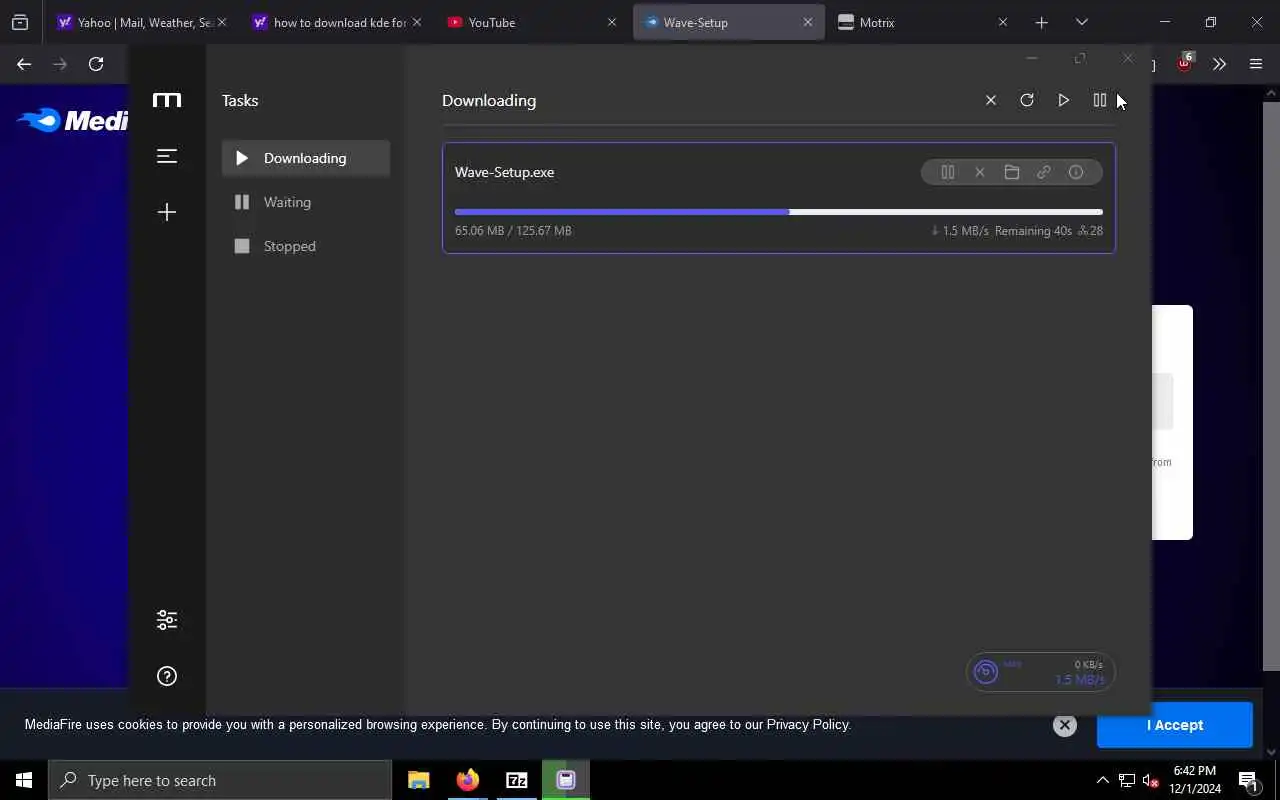
Task: Go back in the browser
Action: point(24,64)
